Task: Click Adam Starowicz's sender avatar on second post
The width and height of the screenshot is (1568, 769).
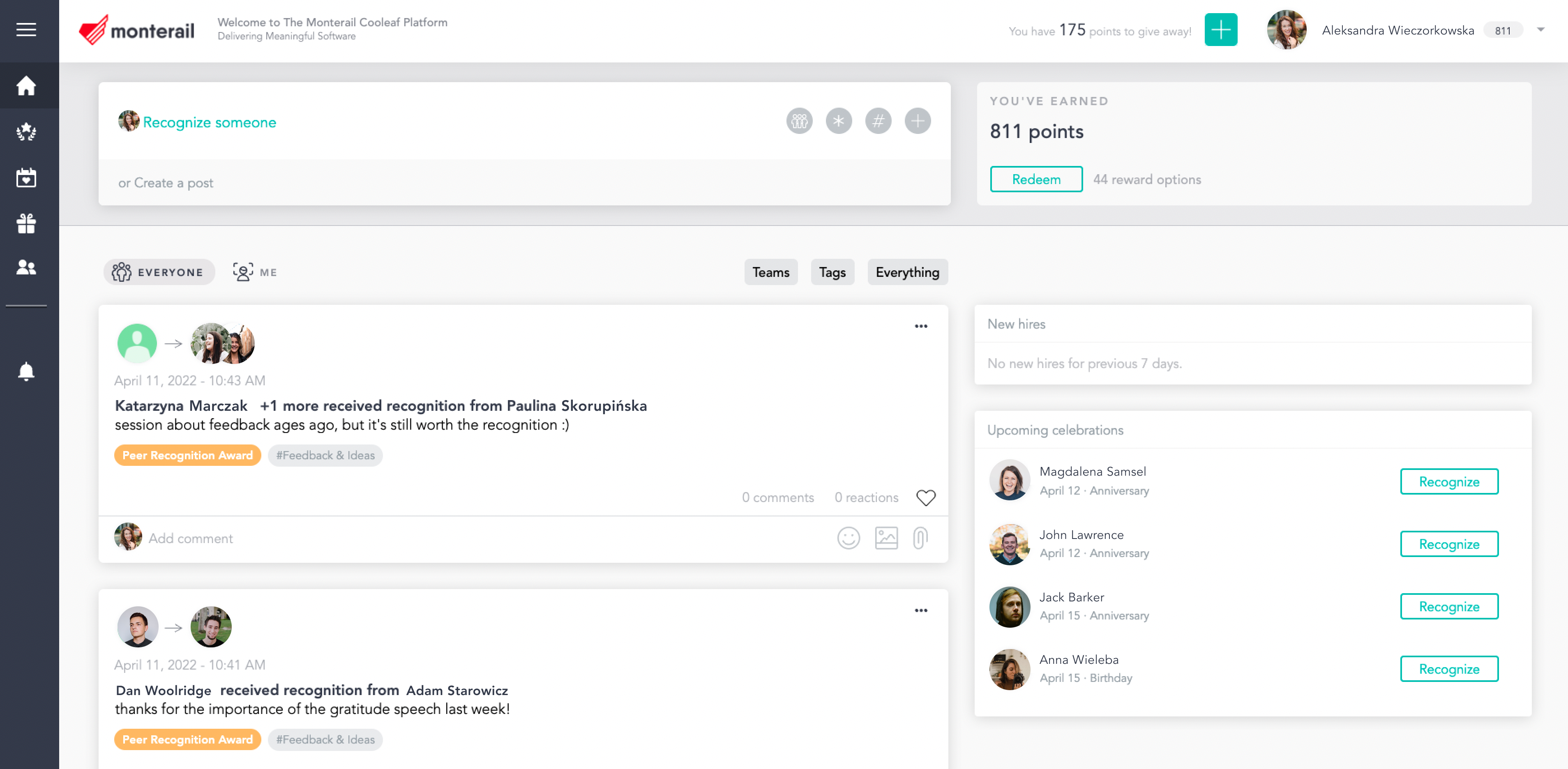Action: (138, 626)
